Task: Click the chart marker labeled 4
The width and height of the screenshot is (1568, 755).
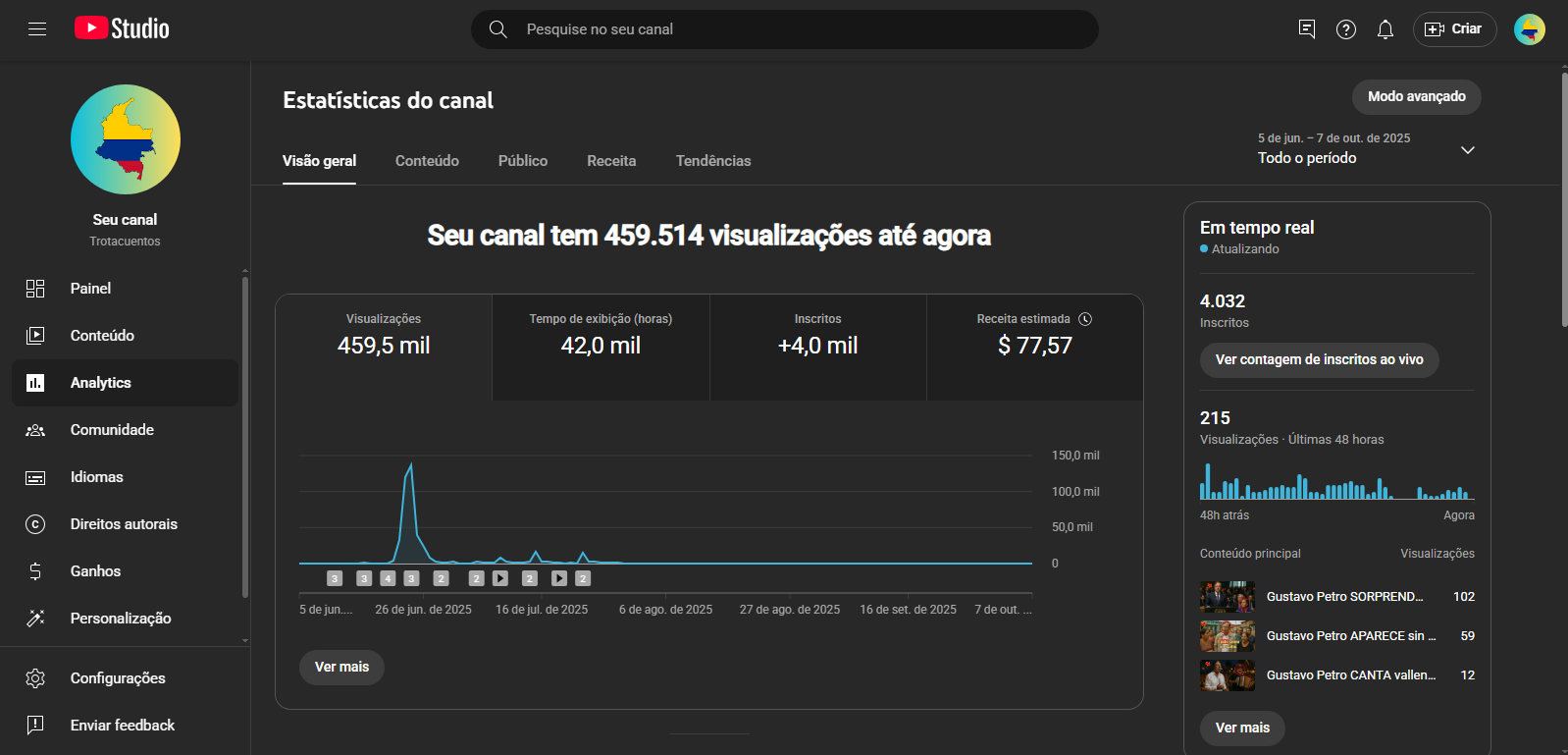Action: point(388,579)
